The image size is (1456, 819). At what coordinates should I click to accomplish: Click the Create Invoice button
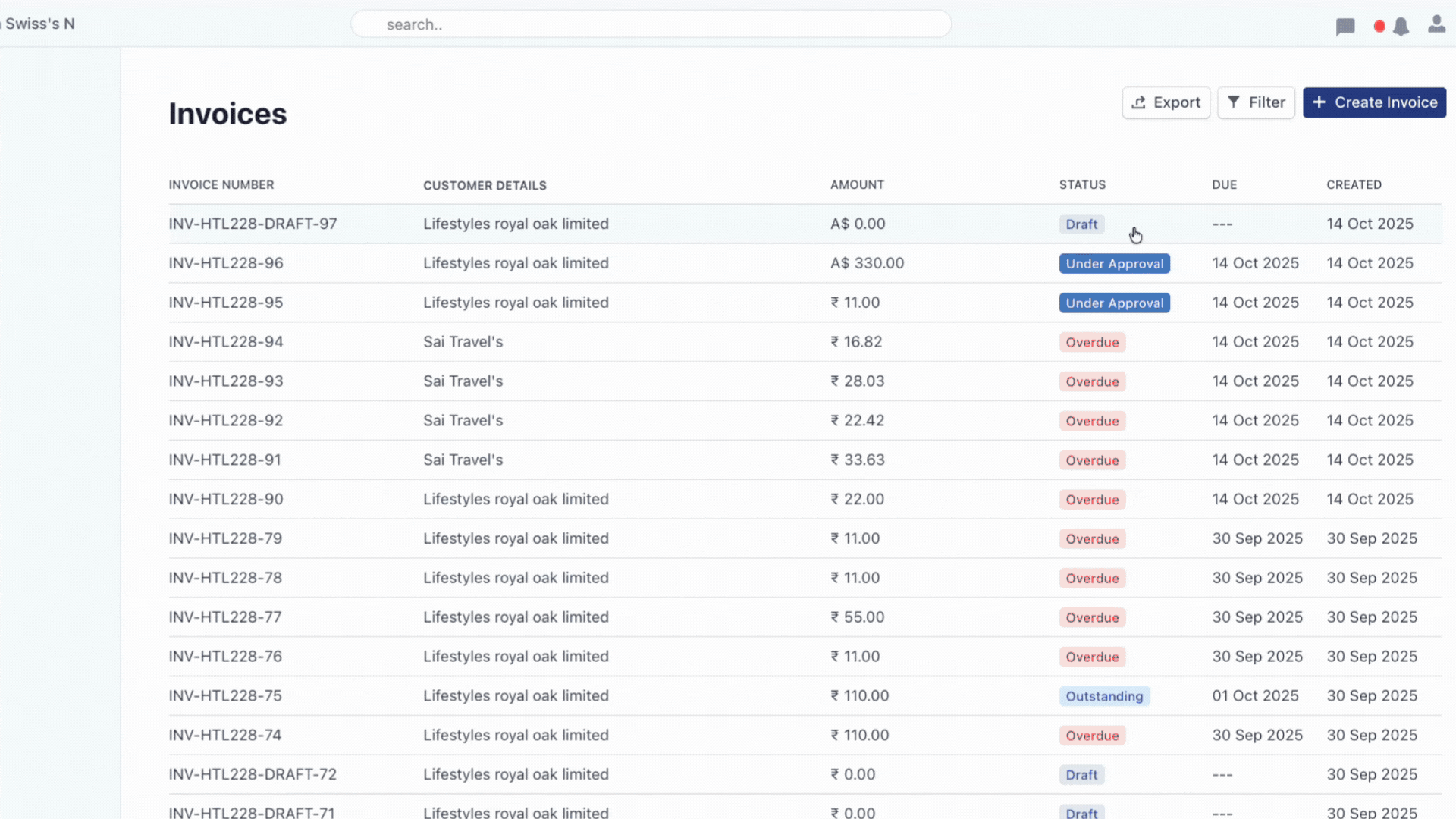(x=1374, y=102)
